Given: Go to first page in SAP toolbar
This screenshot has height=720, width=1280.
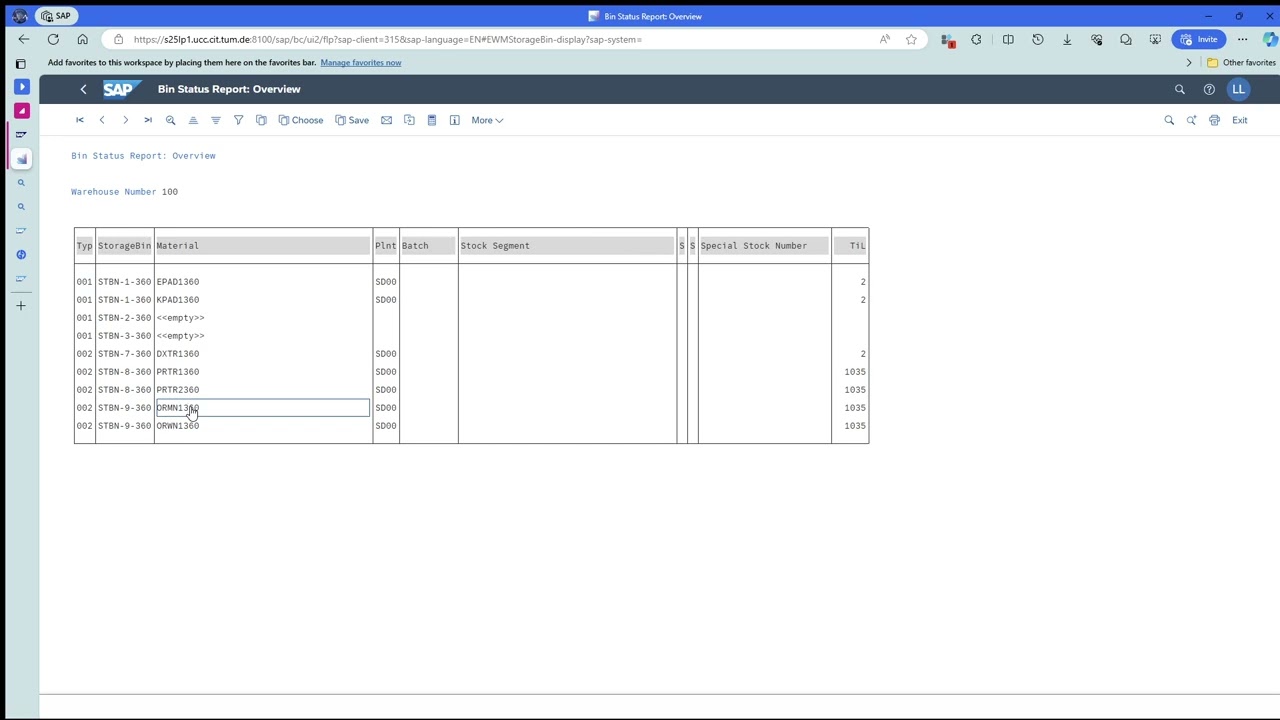Looking at the screenshot, I should [80, 120].
